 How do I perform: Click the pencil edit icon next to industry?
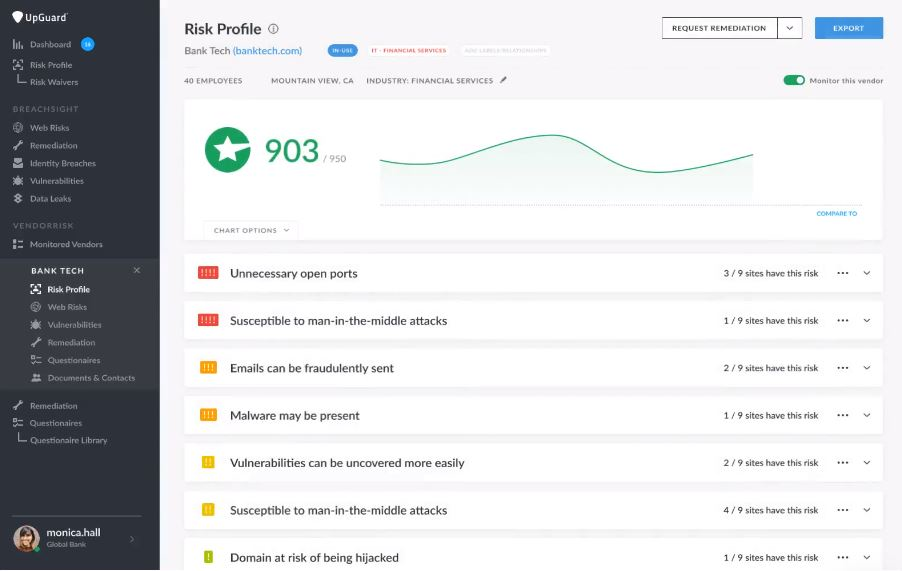coord(503,80)
